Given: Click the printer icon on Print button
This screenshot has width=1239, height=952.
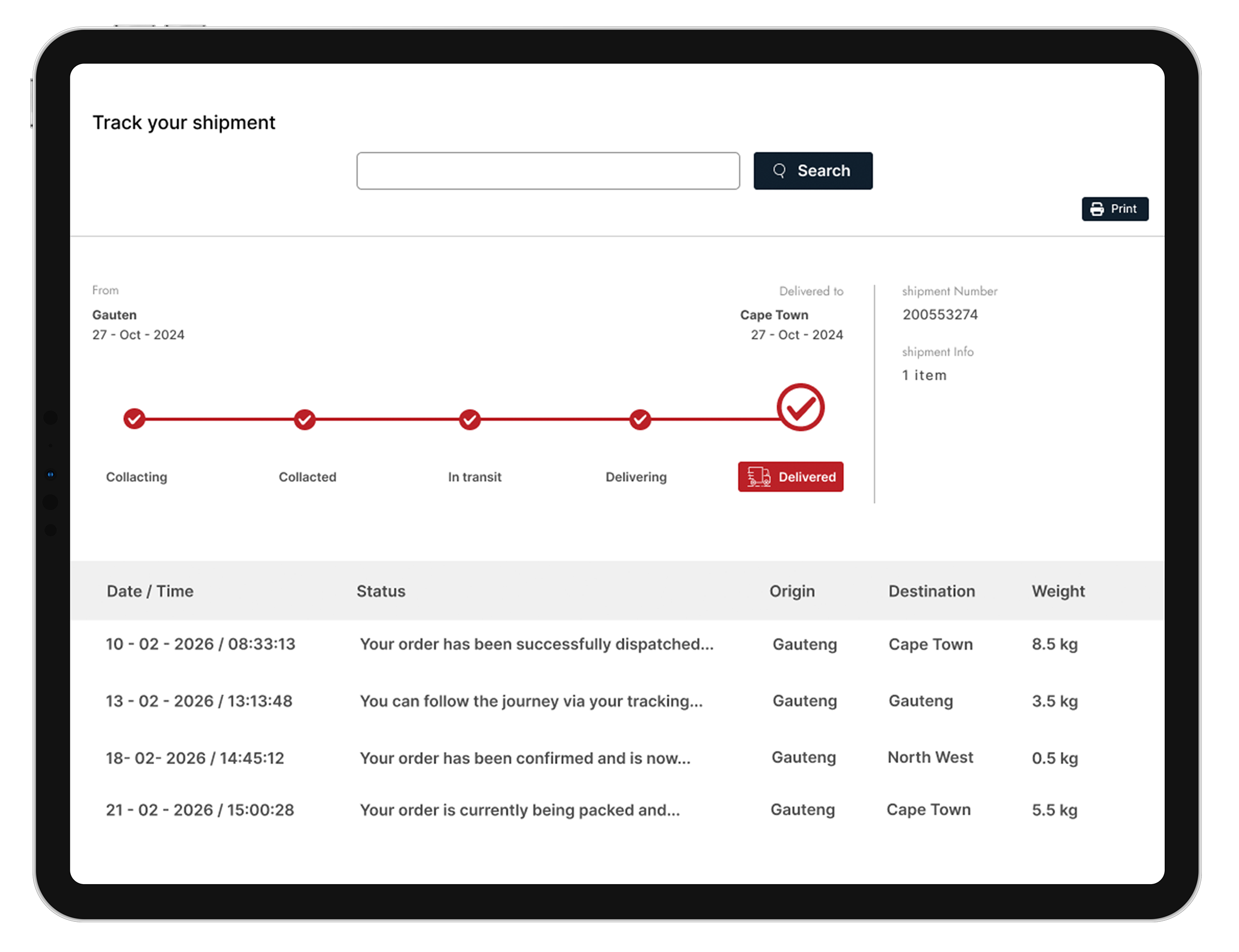Looking at the screenshot, I should pos(1097,209).
